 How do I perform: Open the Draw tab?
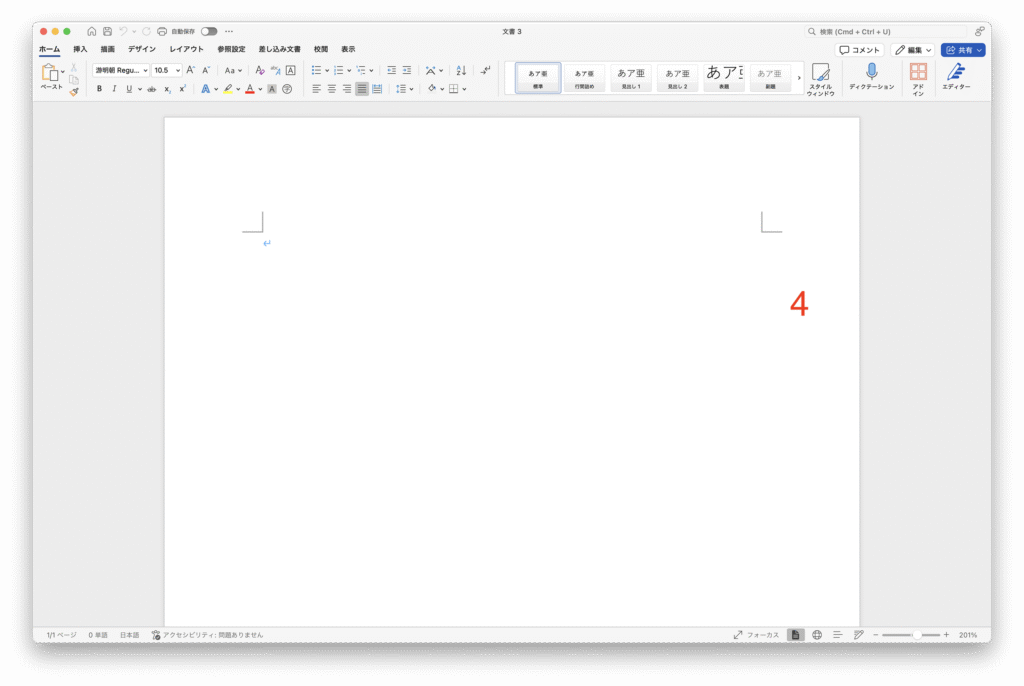(x=108, y=49)
